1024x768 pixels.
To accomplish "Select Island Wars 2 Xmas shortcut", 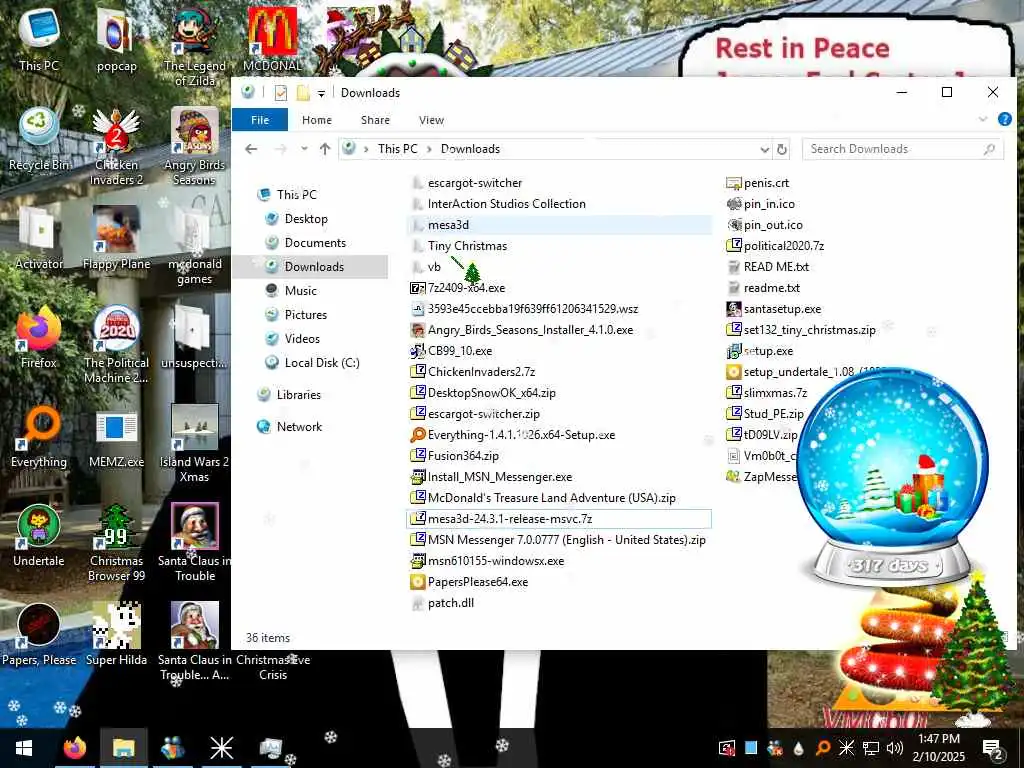I will click(195, 444).
